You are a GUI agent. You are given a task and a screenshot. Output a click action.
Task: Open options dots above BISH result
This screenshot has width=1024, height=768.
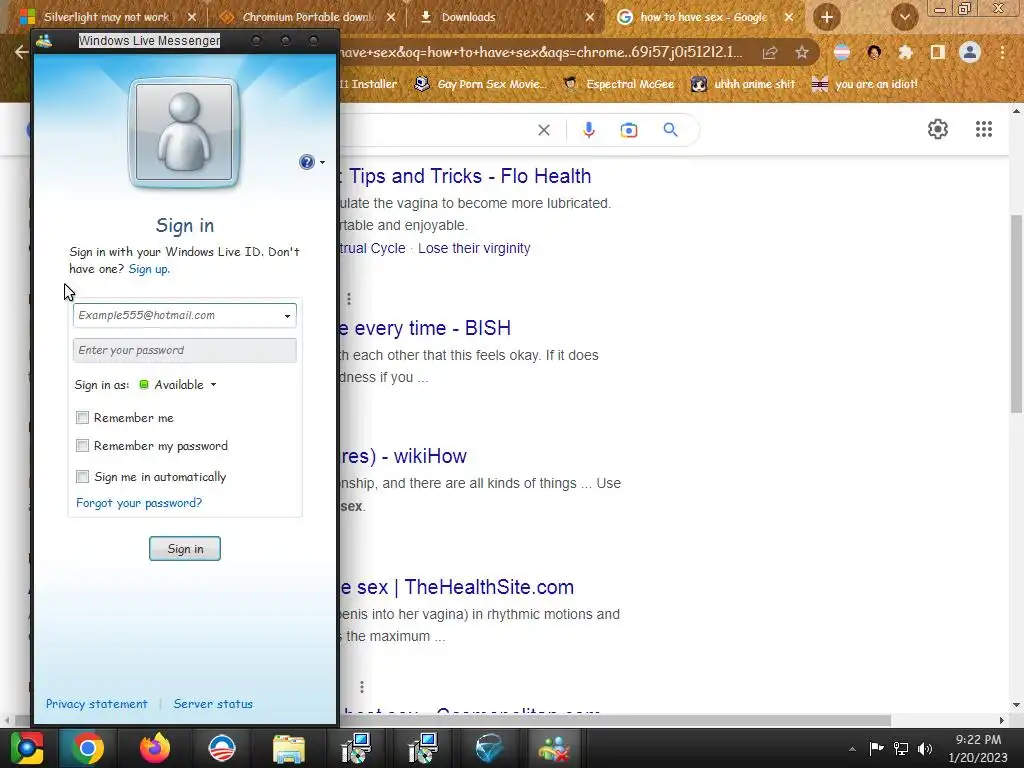pyautogui.click(x=349, y=298)
